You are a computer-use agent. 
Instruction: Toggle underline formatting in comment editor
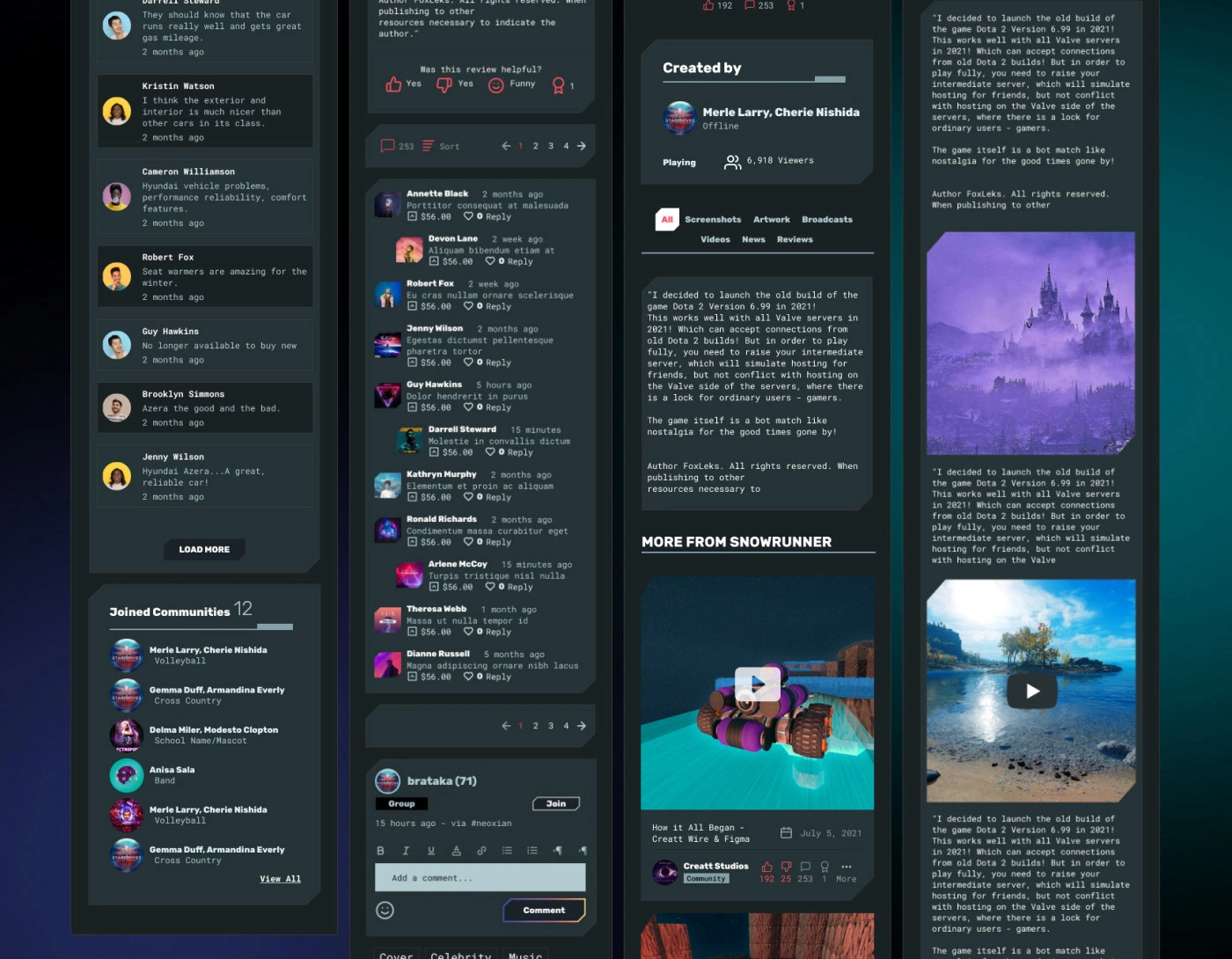click(x=431, y=851)
